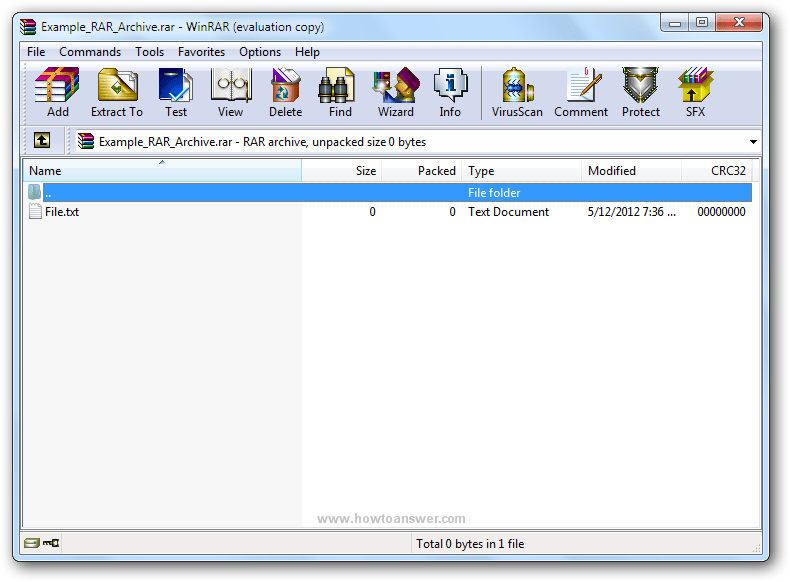Click the parent folder icon in list

(x=35, y=192)
